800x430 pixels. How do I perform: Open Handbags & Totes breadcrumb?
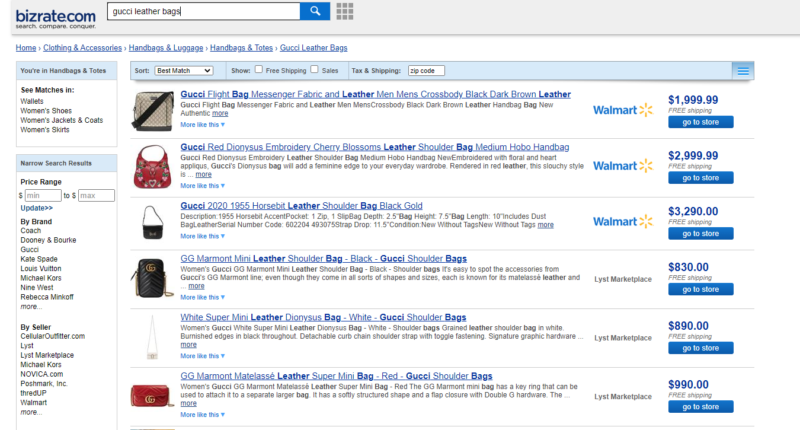tap(241, 48)
